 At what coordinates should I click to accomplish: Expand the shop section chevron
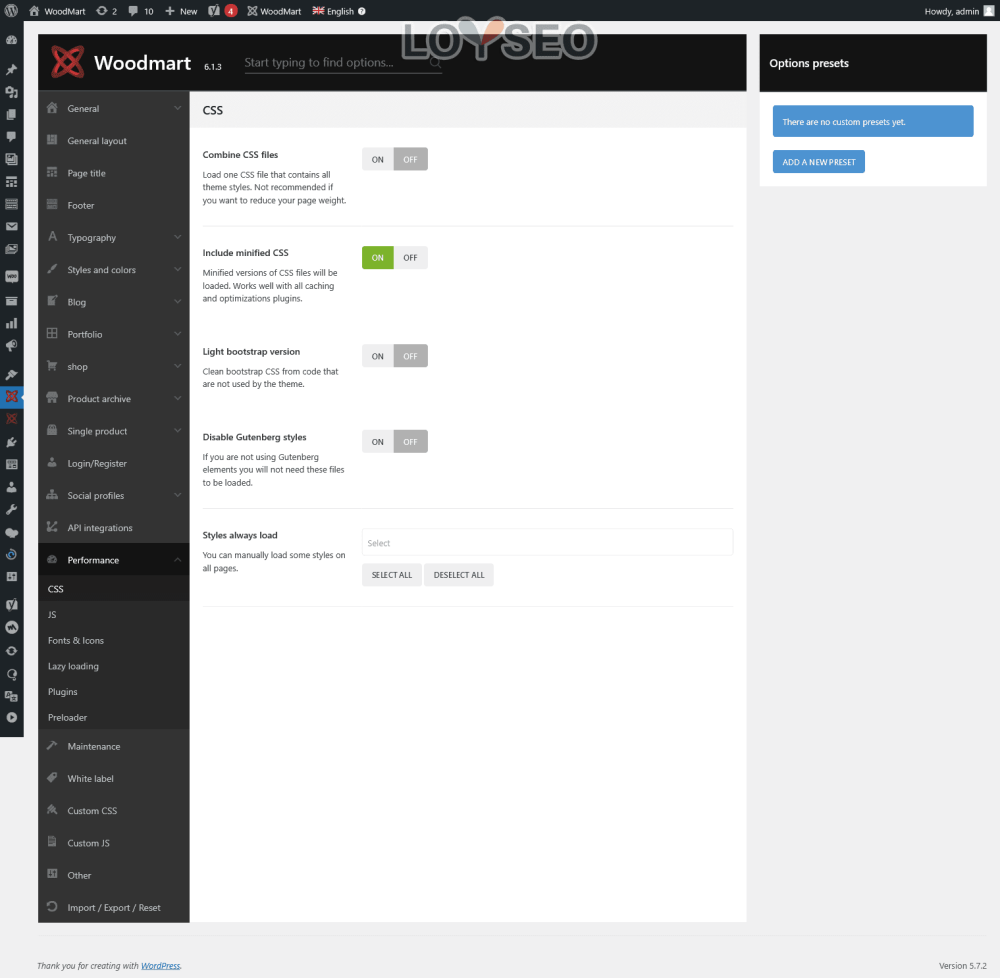coord(177,366)
